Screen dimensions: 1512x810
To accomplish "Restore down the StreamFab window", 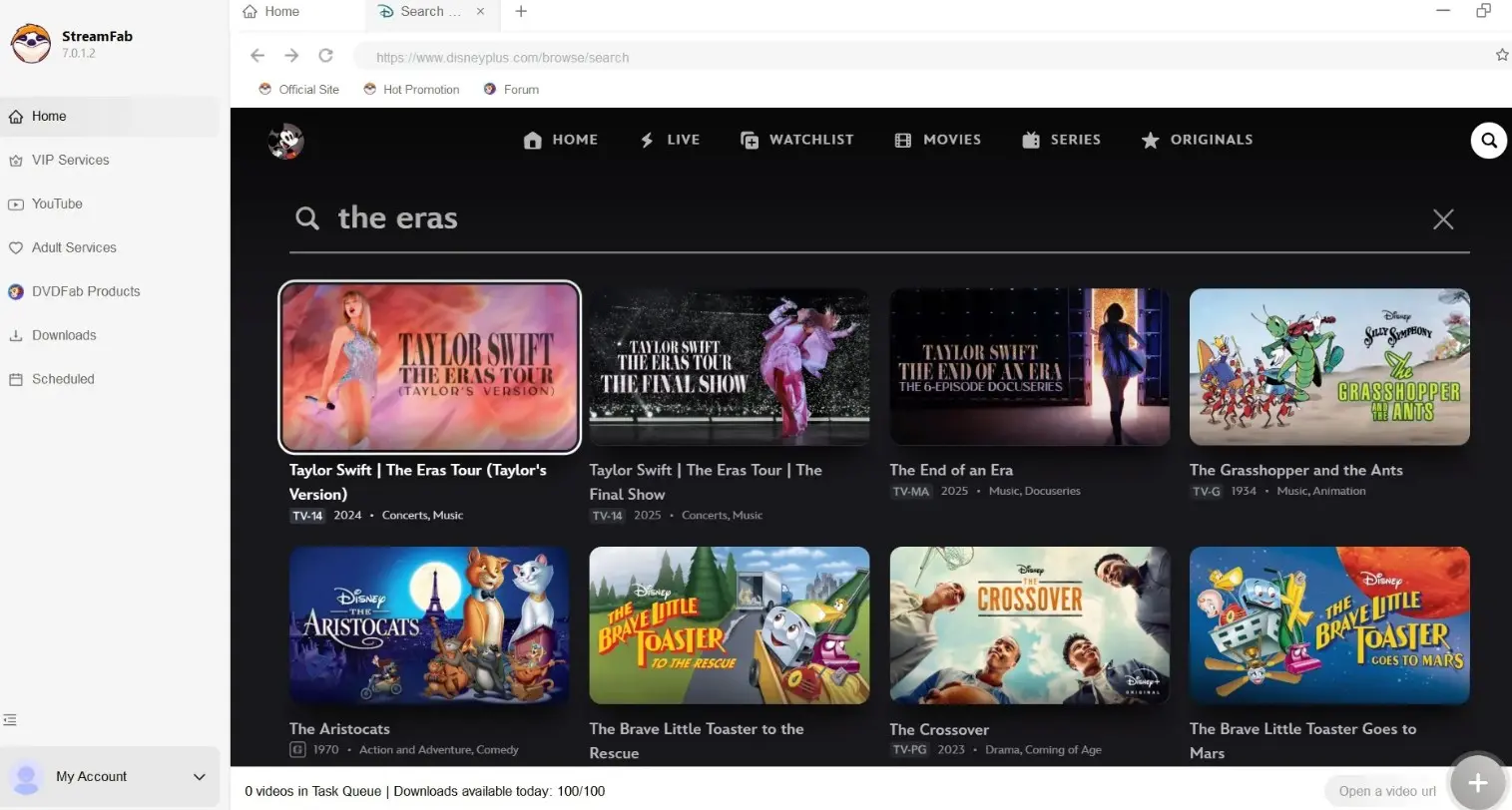I will coord(1484,11).
